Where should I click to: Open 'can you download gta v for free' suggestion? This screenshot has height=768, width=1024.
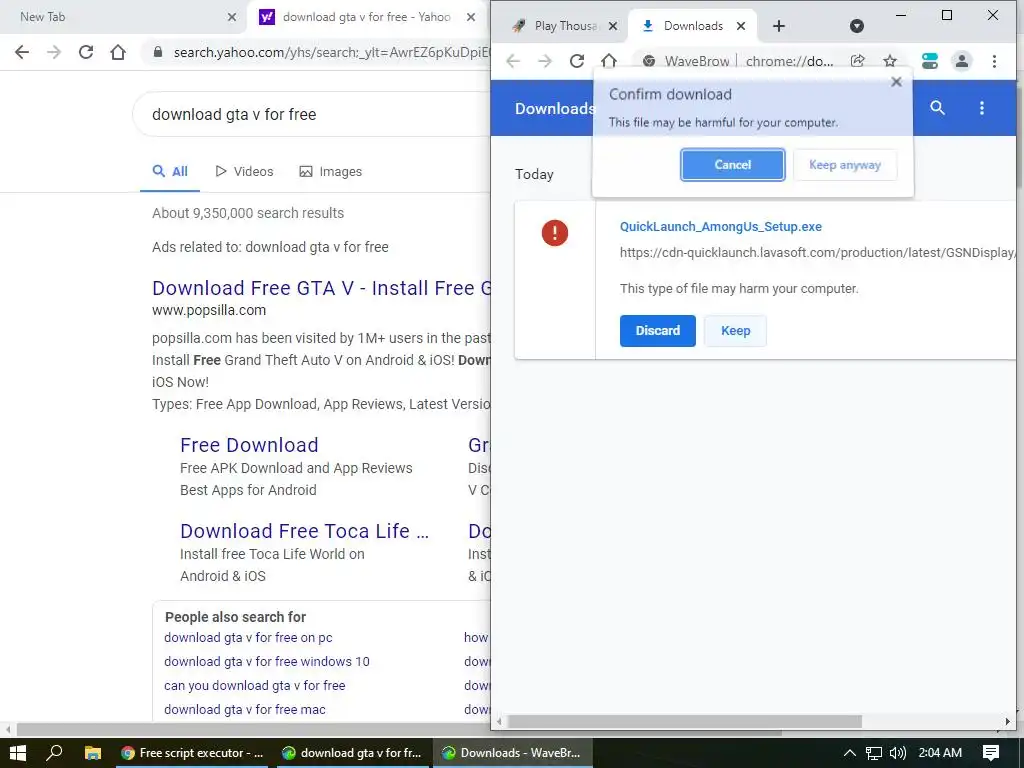(x=255, y=686)
